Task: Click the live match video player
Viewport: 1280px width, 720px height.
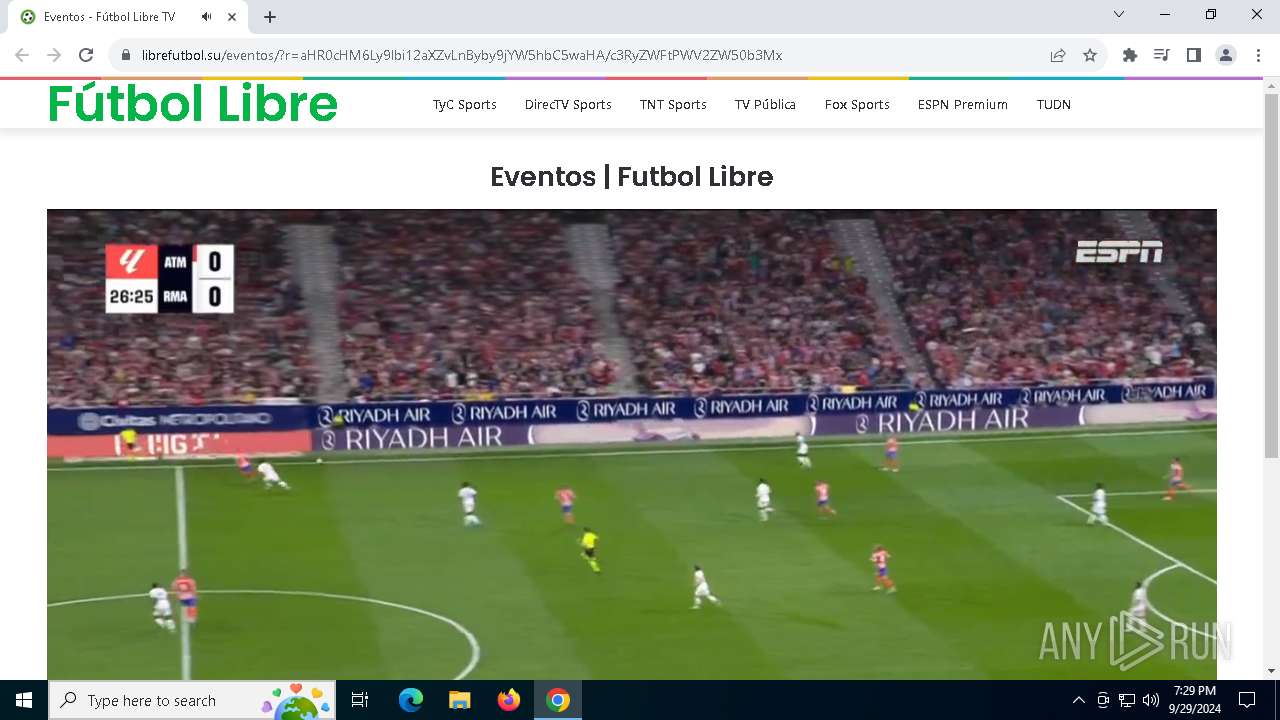Action: (x=632, y=444)
